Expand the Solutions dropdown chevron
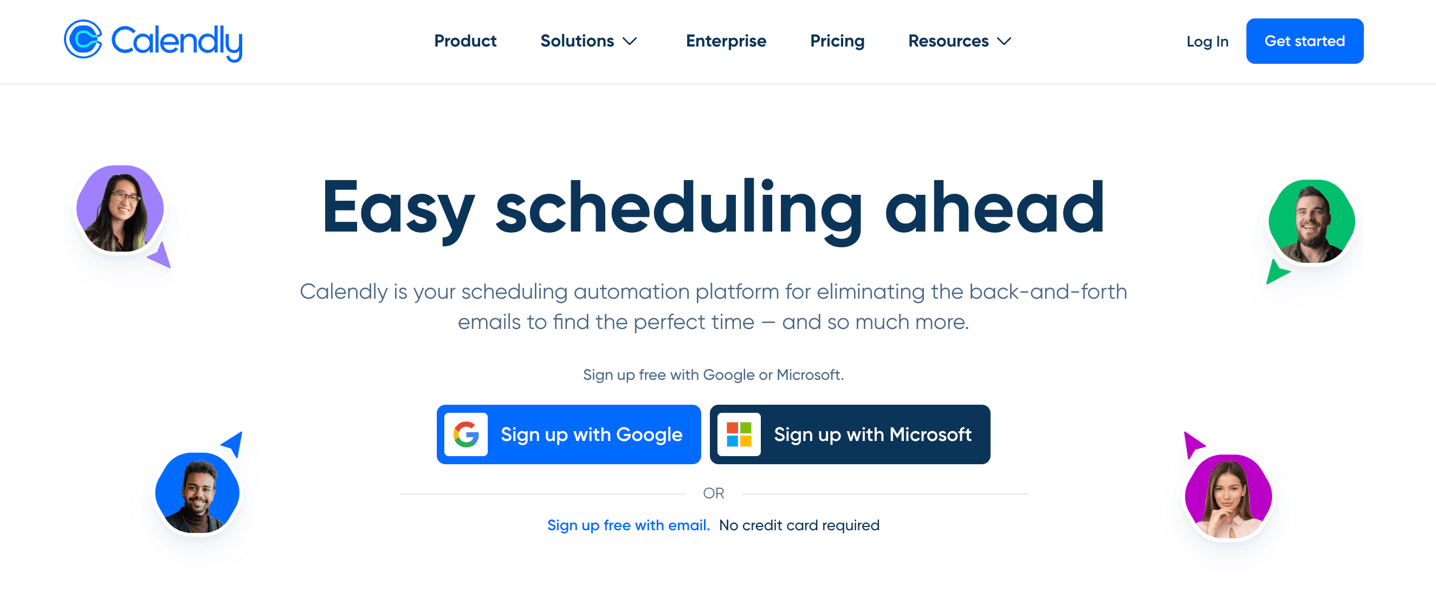The width and height of the screenshot is (1436, 593). tap(630, 41)
